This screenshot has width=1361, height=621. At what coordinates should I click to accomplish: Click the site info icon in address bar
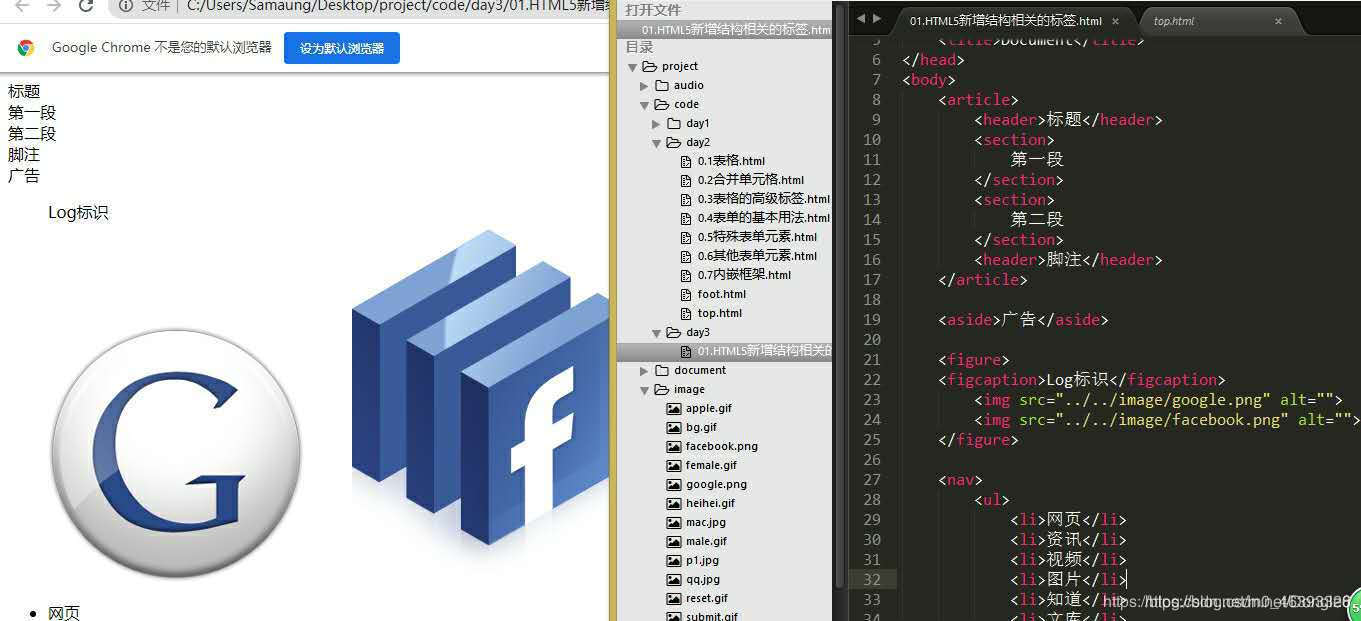(126, 6)
